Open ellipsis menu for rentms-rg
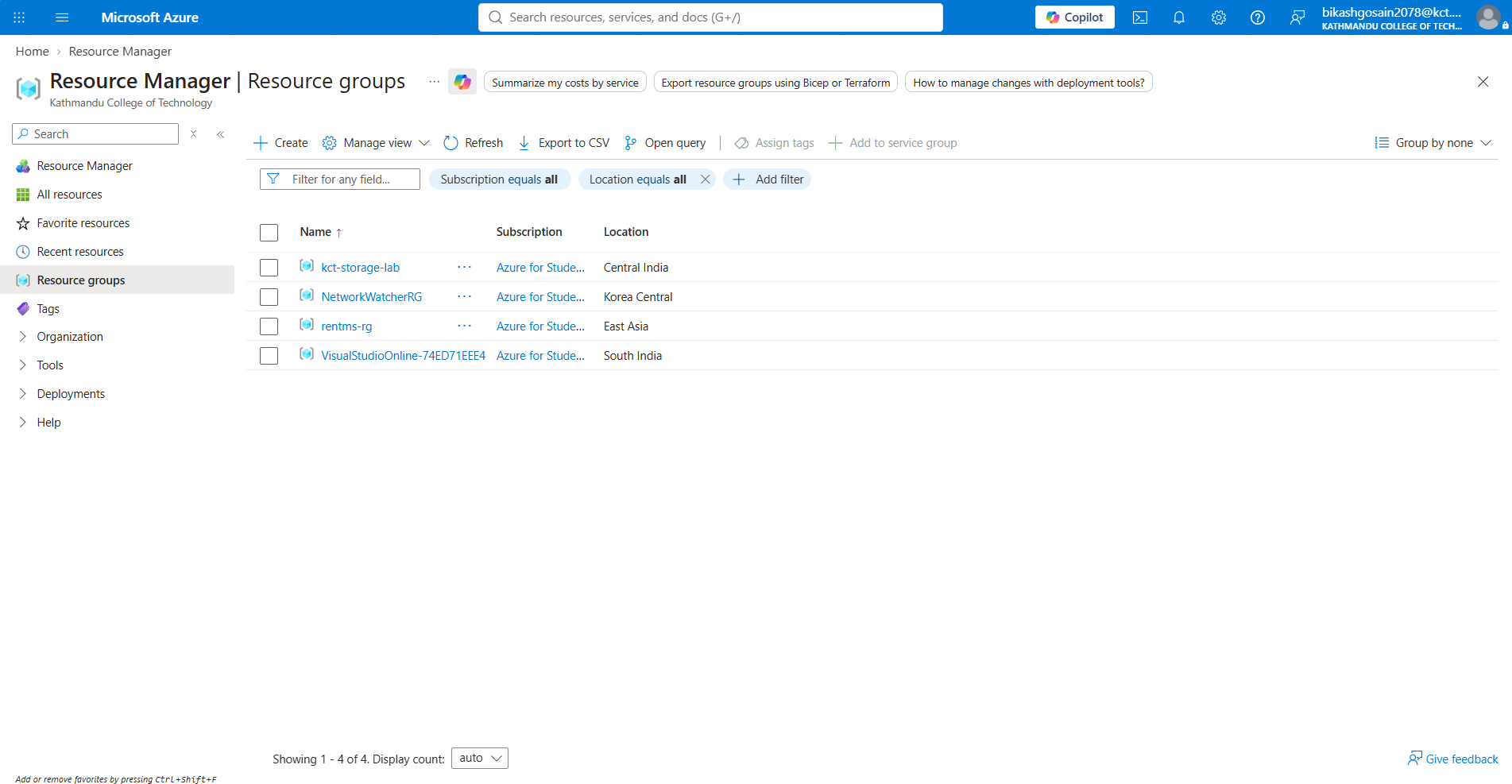1512x784 pixels. pyautogui.click(x=465, y=326)
